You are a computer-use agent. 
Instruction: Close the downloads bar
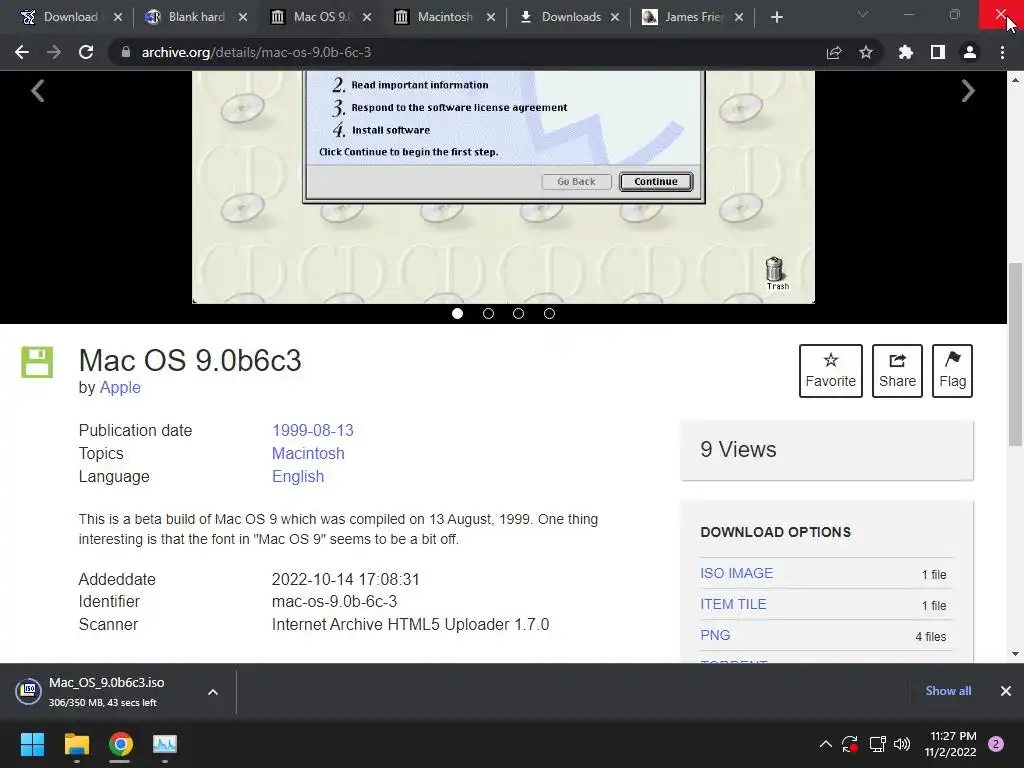pyautogui.click(x=1006, y=691)
